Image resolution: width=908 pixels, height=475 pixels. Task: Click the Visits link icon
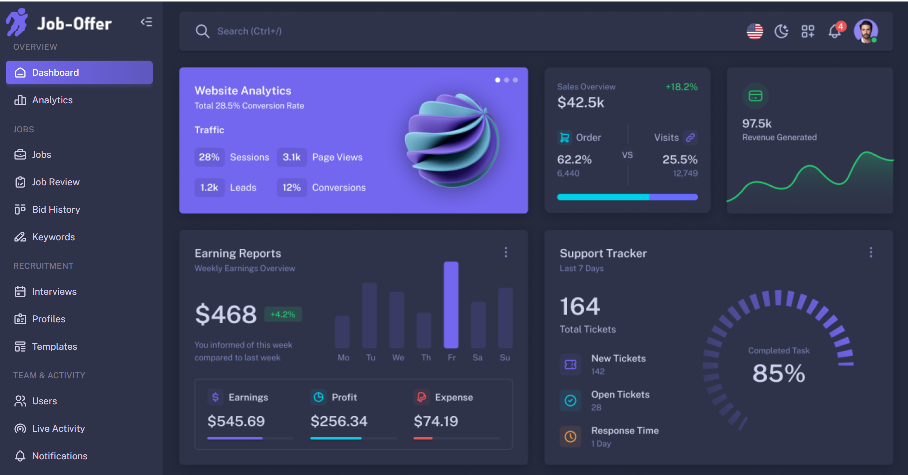click(690, 137)
